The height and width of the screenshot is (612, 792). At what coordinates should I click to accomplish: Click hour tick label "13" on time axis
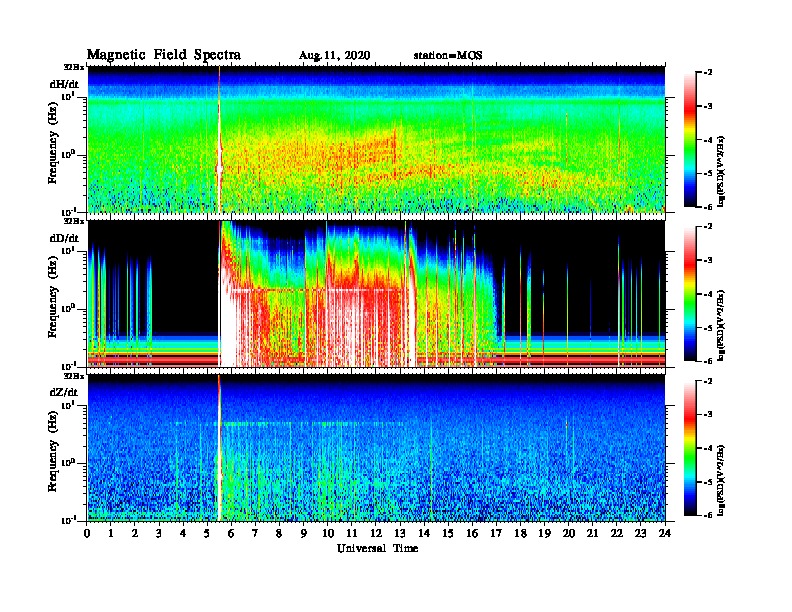(x=400, y=533)
